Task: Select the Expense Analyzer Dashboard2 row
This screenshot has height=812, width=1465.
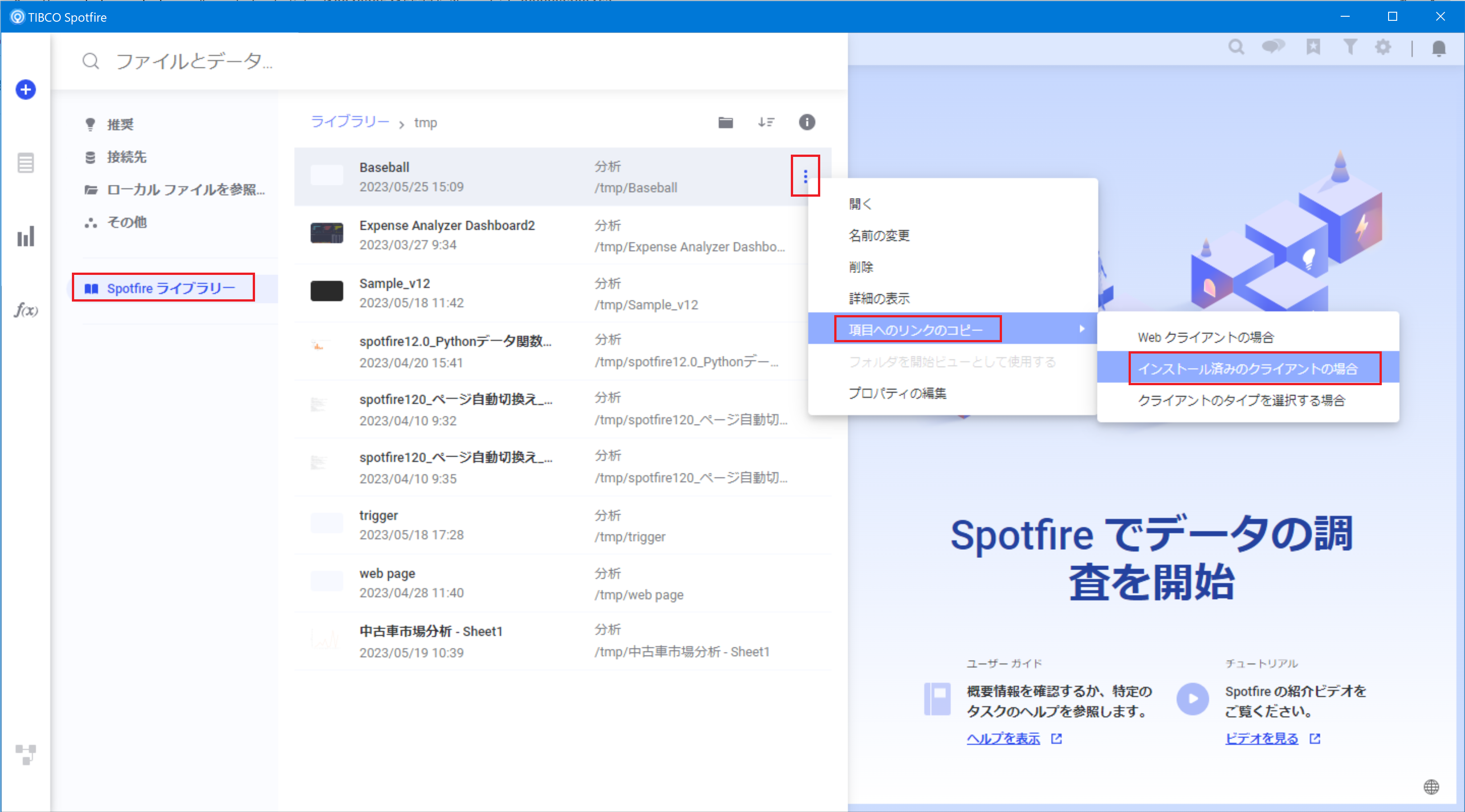Action: tap(562, 235)
